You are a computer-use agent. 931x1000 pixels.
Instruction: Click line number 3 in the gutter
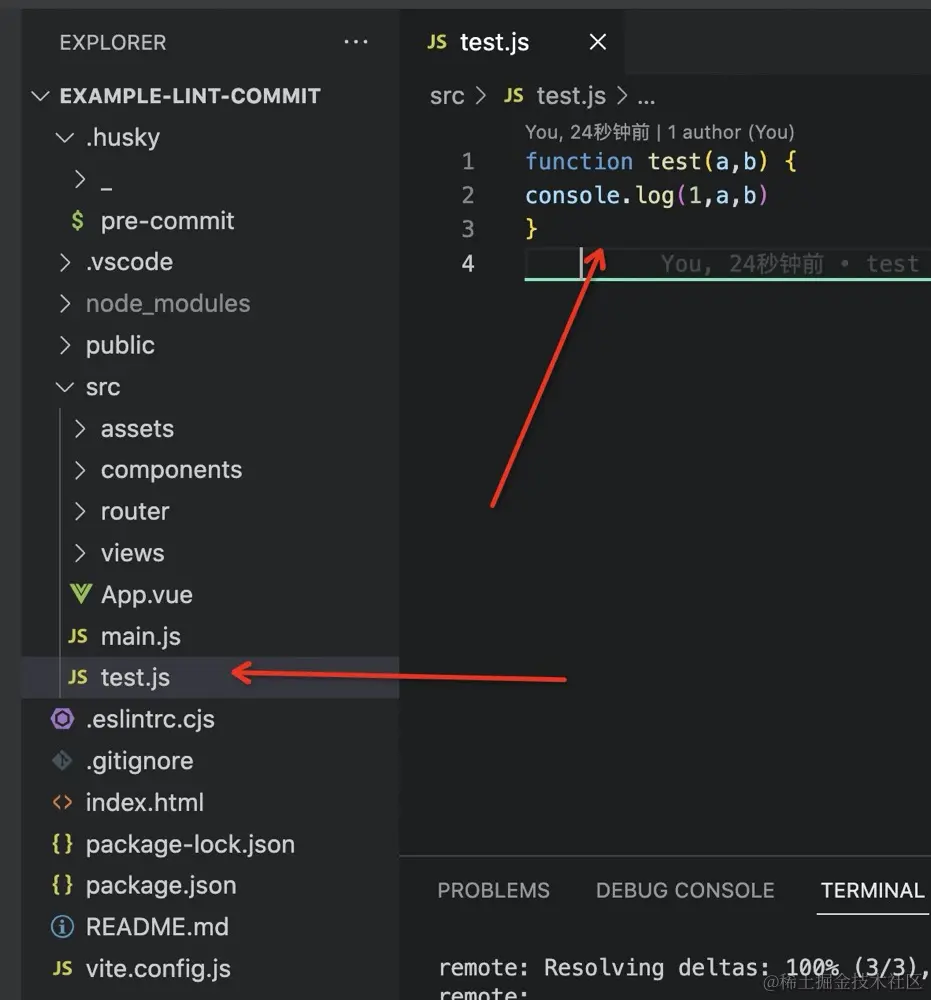pyautogui.click(x=468, y=229)
